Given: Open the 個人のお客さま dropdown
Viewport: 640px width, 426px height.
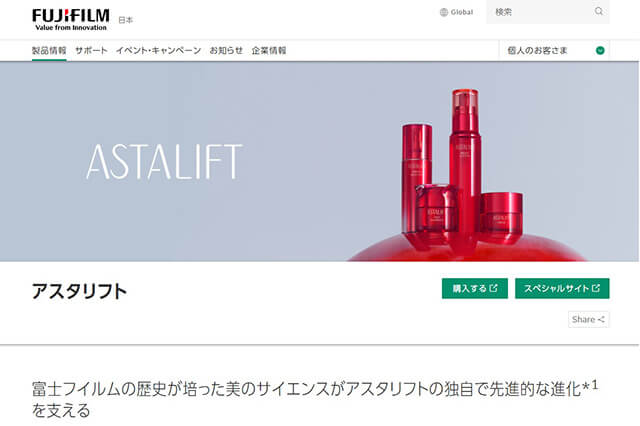Looking at the screenshot, I should click(554, 51).
